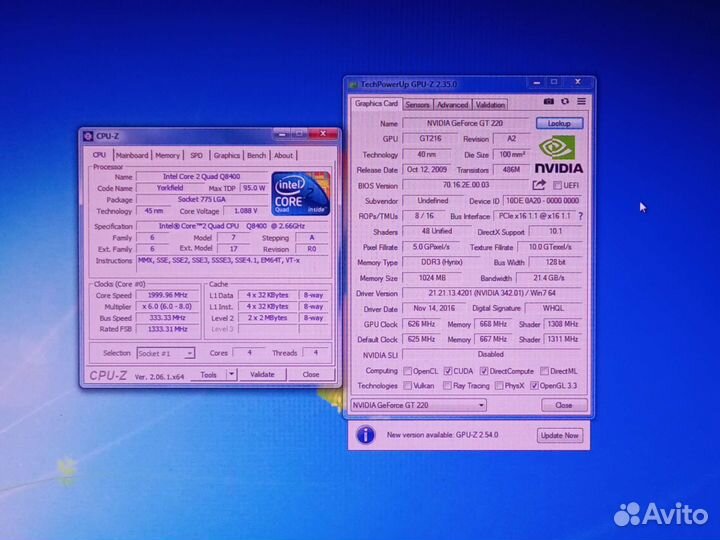720x540 pixels.
Task: Open the SPD tab in CPU-Z
Action: 197,155
